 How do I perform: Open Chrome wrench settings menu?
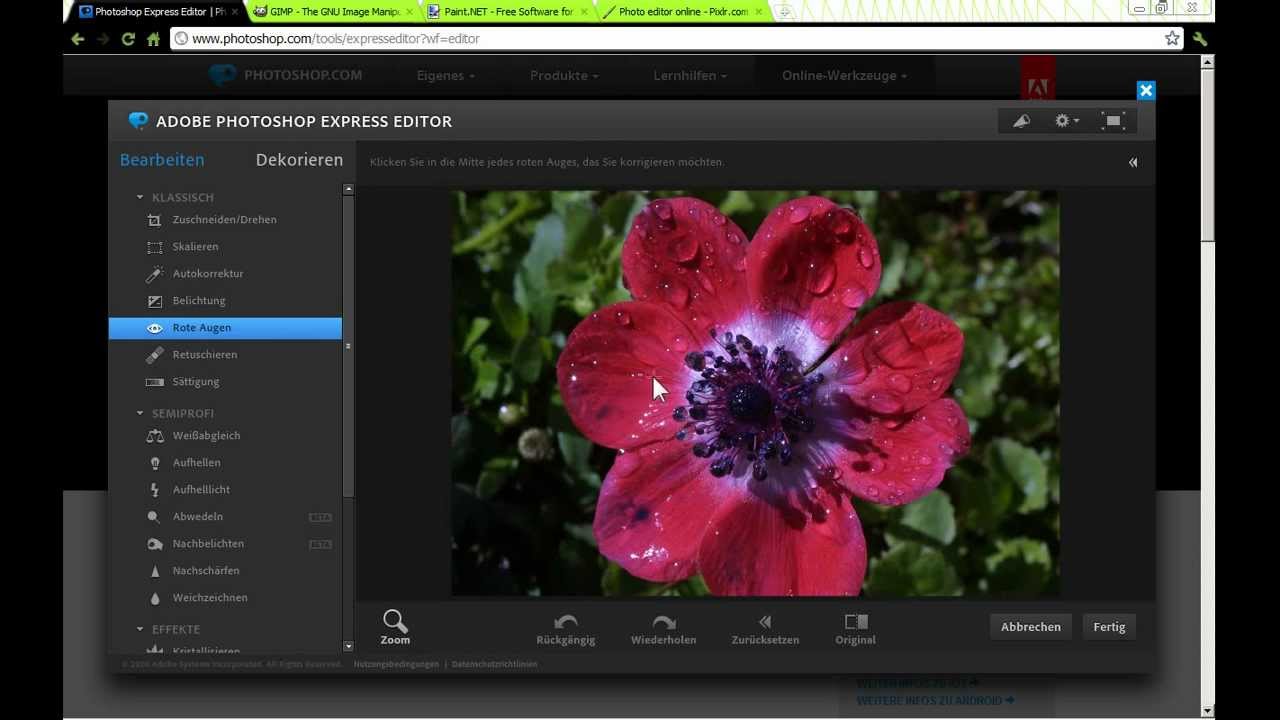coord(1200,39)
